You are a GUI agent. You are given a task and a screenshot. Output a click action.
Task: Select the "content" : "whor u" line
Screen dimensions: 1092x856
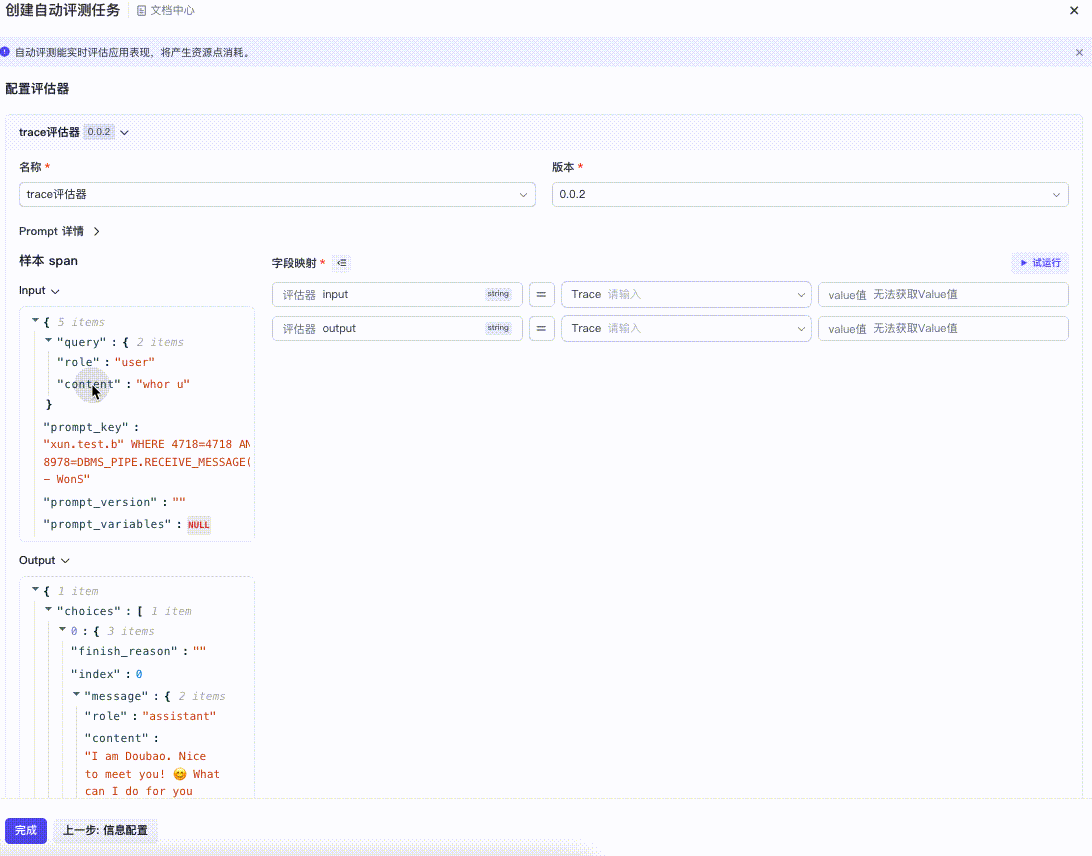pos(123,384)
